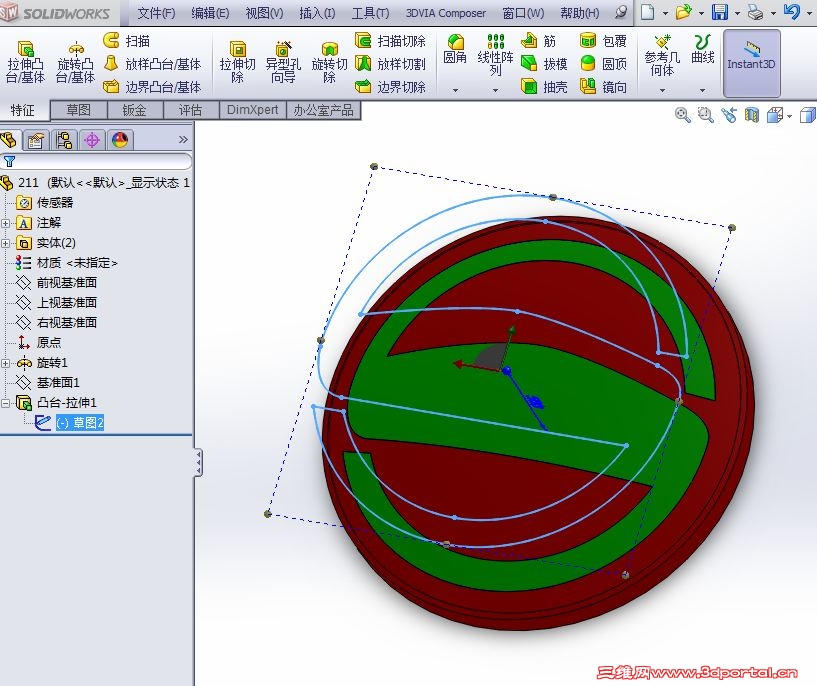Screen dimensions: 817x686
Task: Select the Wrap (包覆) tool
Action: point(603,41)
